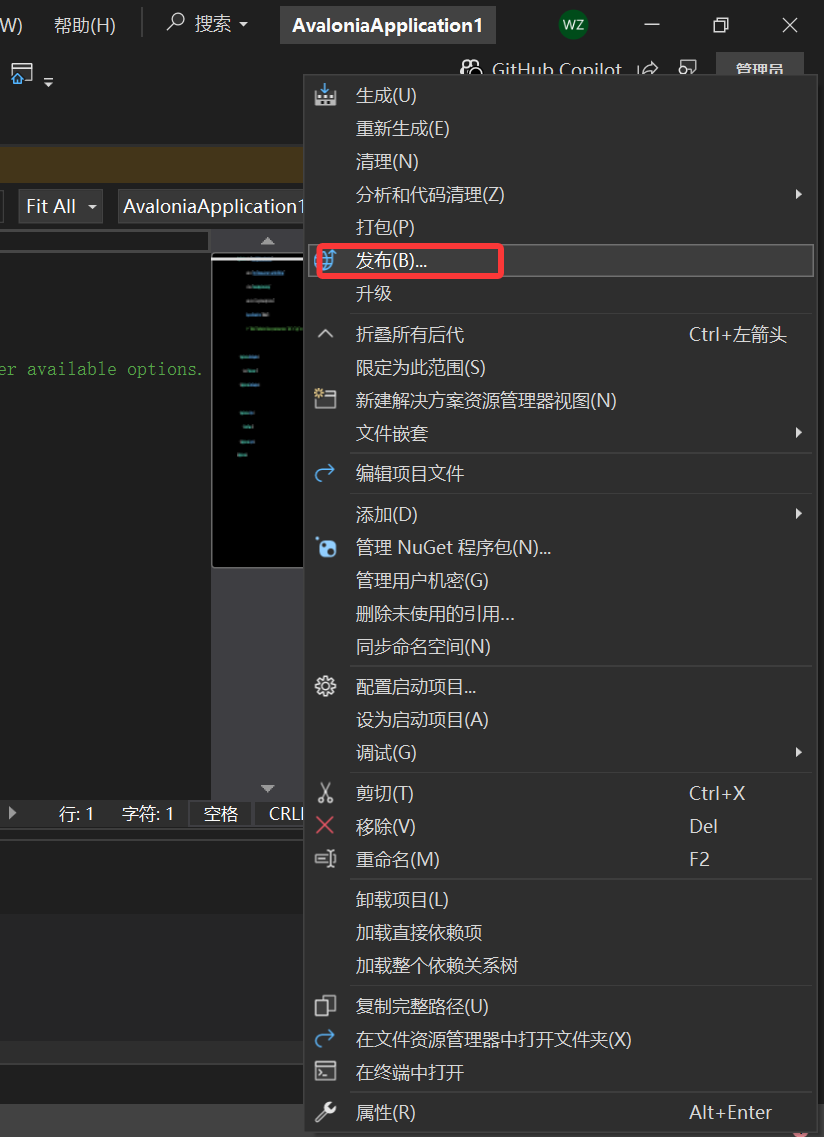Click the editor scroll up arrow
Image resolution: width=824 pixels, height=1137 pixels.
[268, 241]
